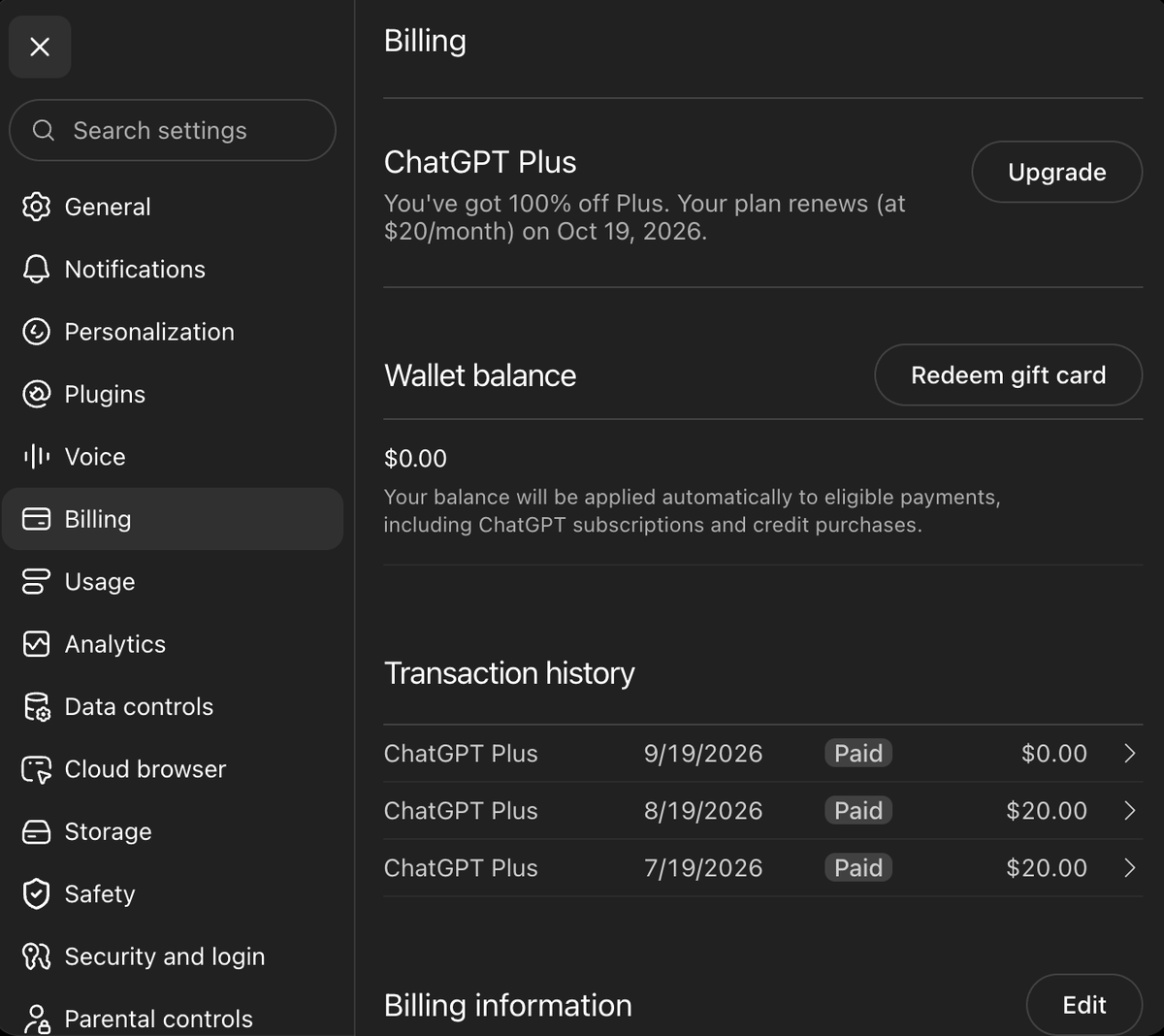The height and width of the screenshot is (1036, 1164).
Task: Open Storage settings
Action: pyautogui.click(x=173, y=831)
